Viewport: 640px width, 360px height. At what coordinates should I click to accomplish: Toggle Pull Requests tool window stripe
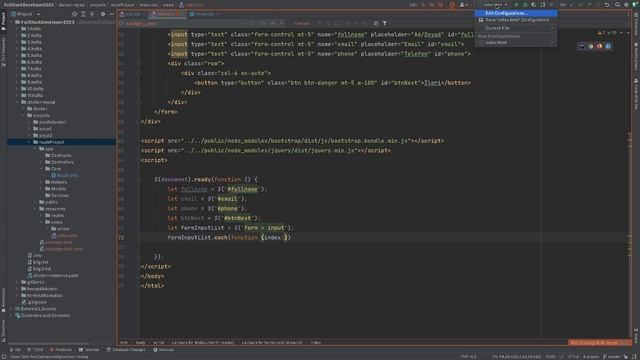pyautogui.click(x=3, y=52)
